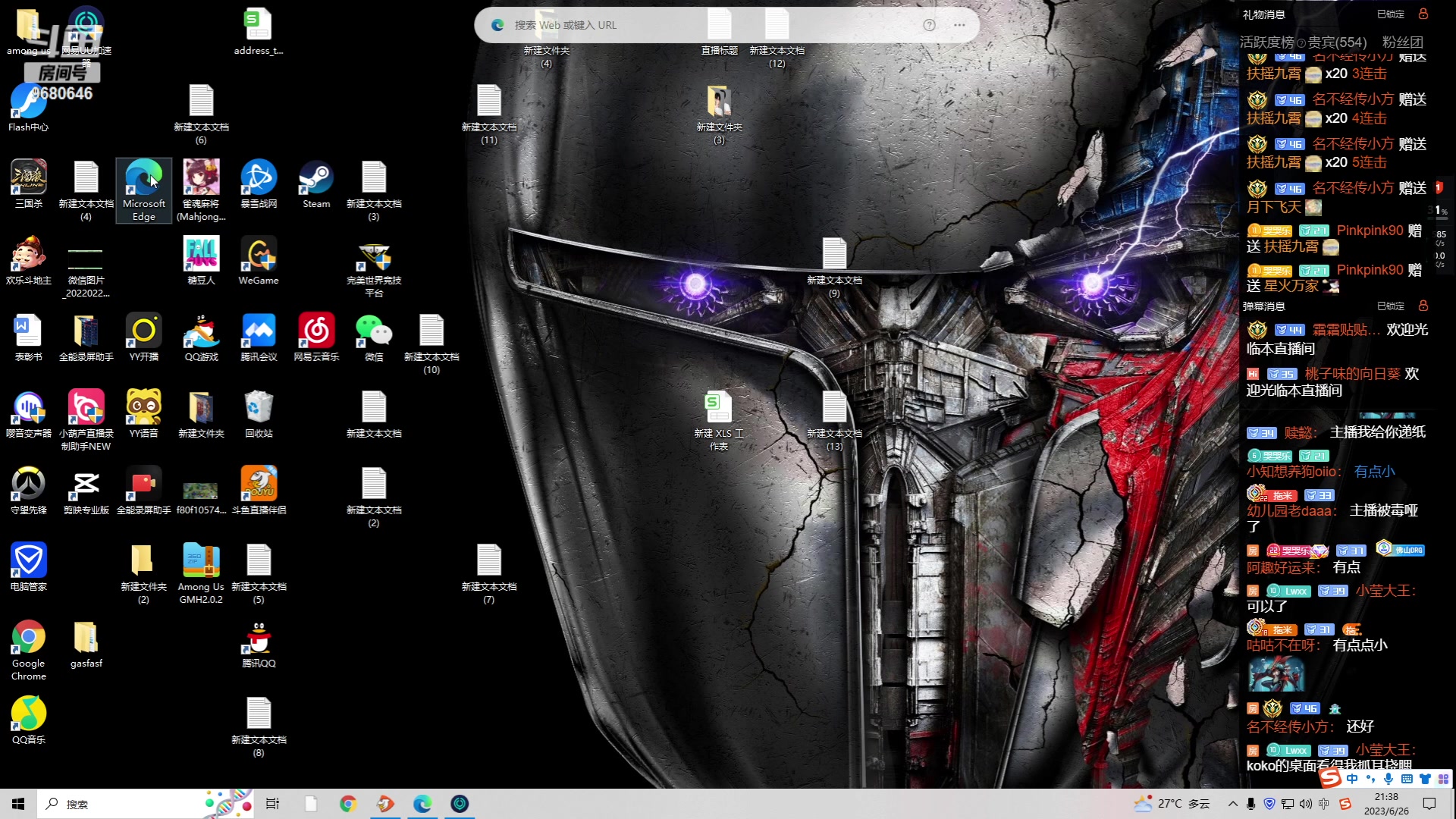Switch to the 贵宾(554) tab
This screenshot has width=1456, height=819.
pyautogui.click(x=1336, y=42)
